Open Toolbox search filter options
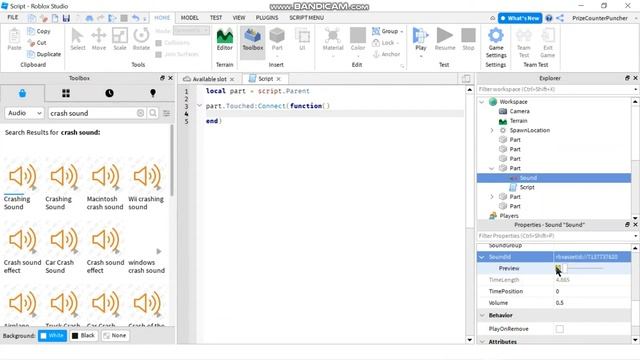The height and width of the screenshot is (360, 640). [167, 113]
